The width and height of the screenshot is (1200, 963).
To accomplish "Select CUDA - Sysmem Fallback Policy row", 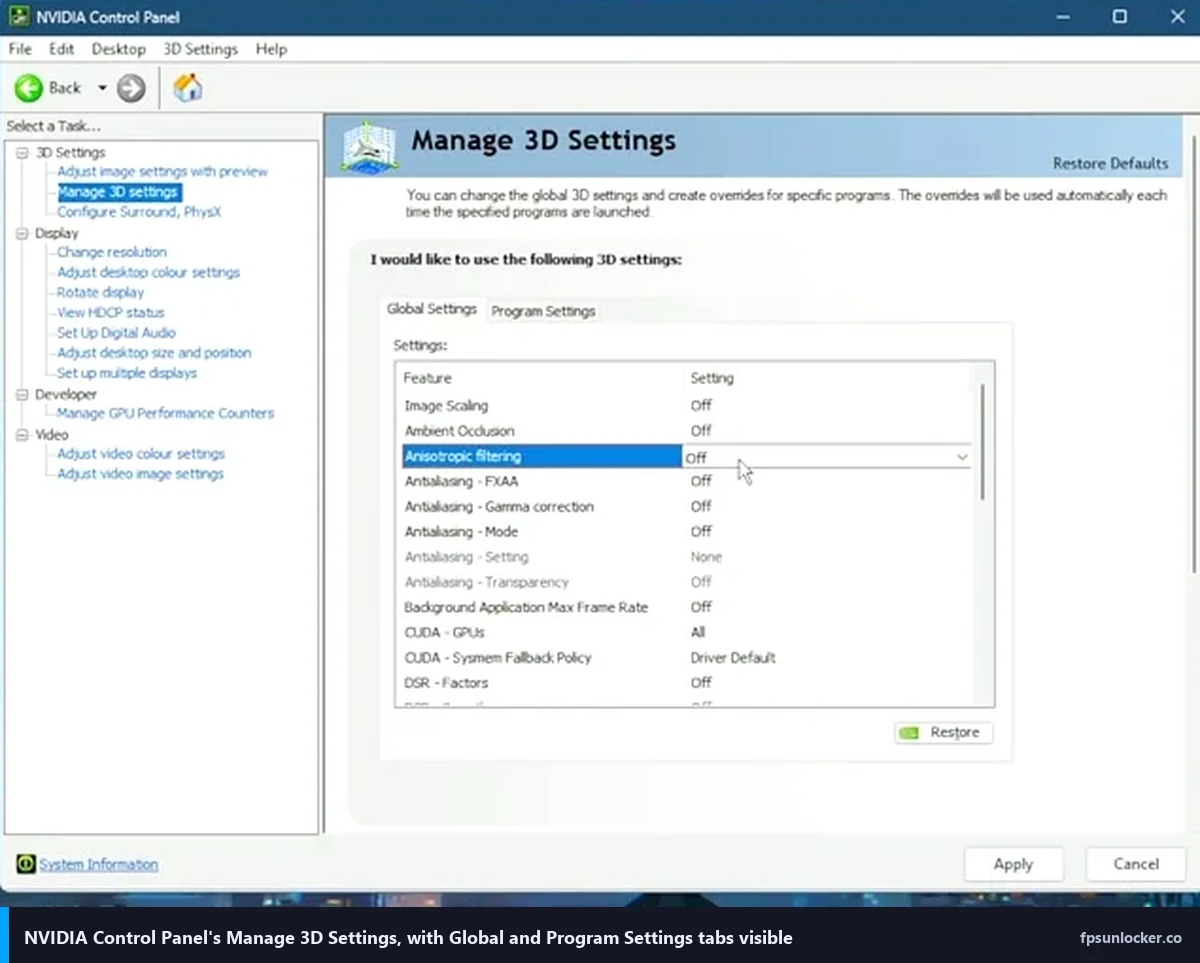I will point(685,658).
